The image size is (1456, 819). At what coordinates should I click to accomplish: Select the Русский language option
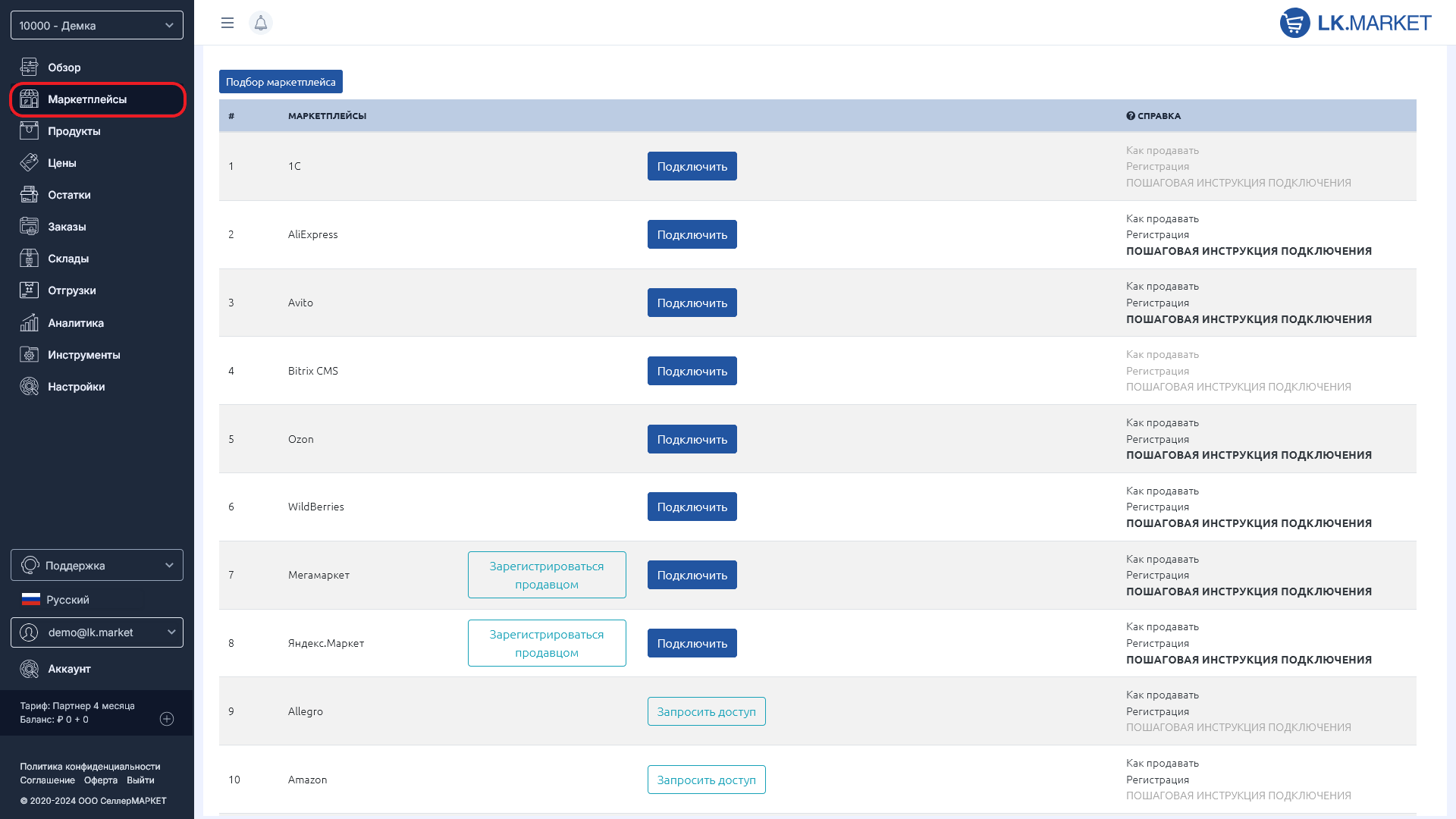67,599
